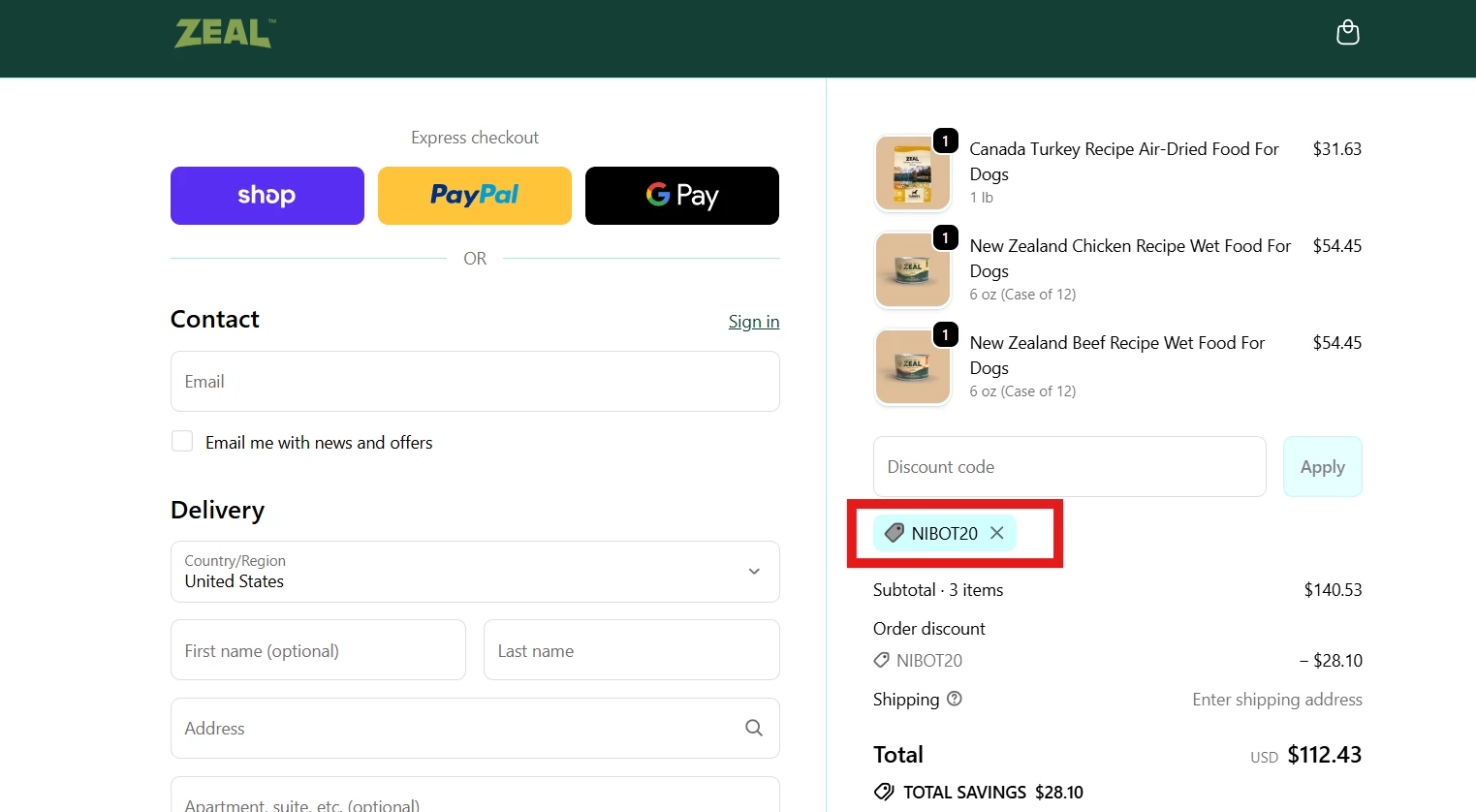Click the search icon in Address field
Image resolution: width=1476 pixels, height=812 pixels.
coord(753,728)
